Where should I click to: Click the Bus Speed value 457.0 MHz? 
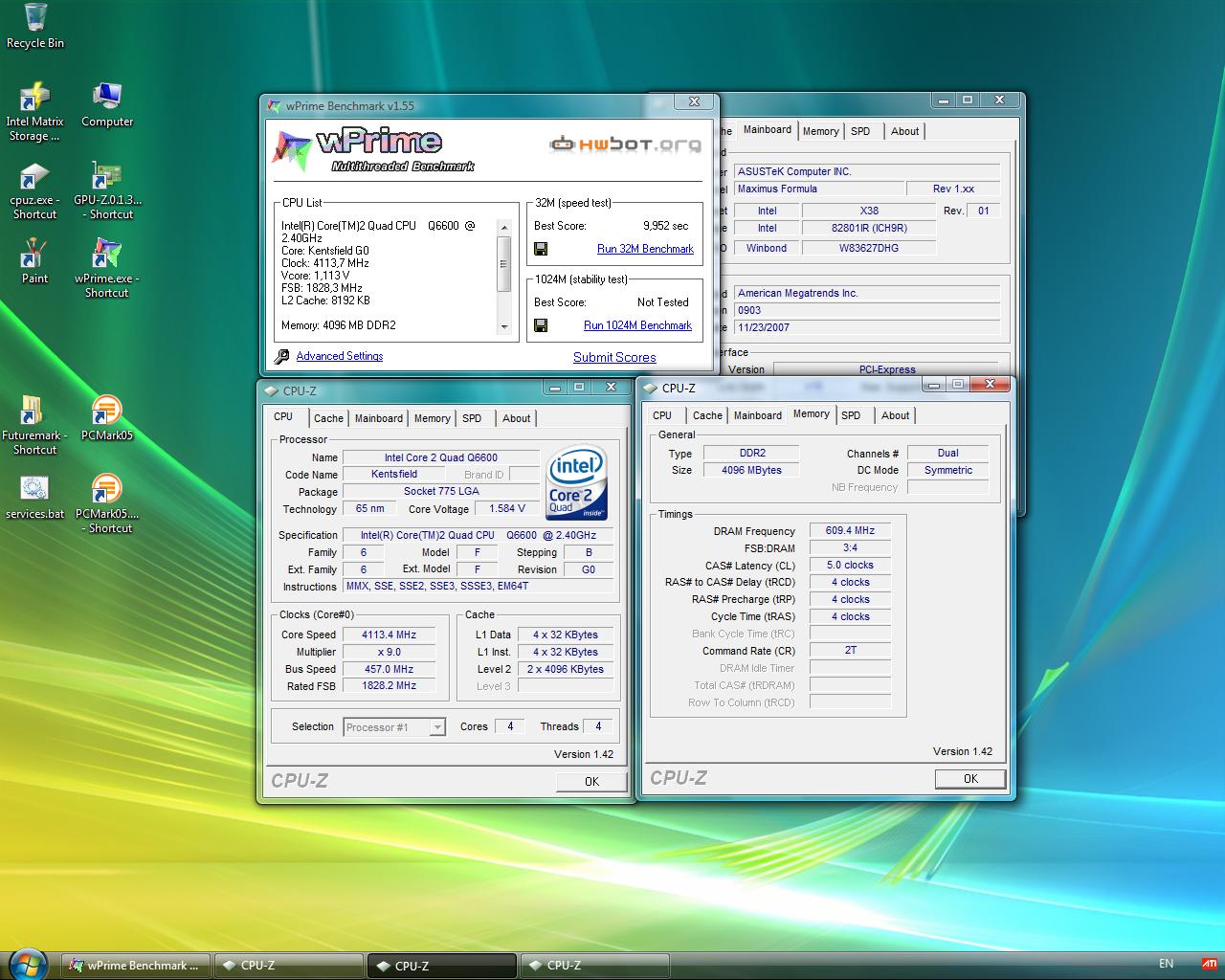389,669
